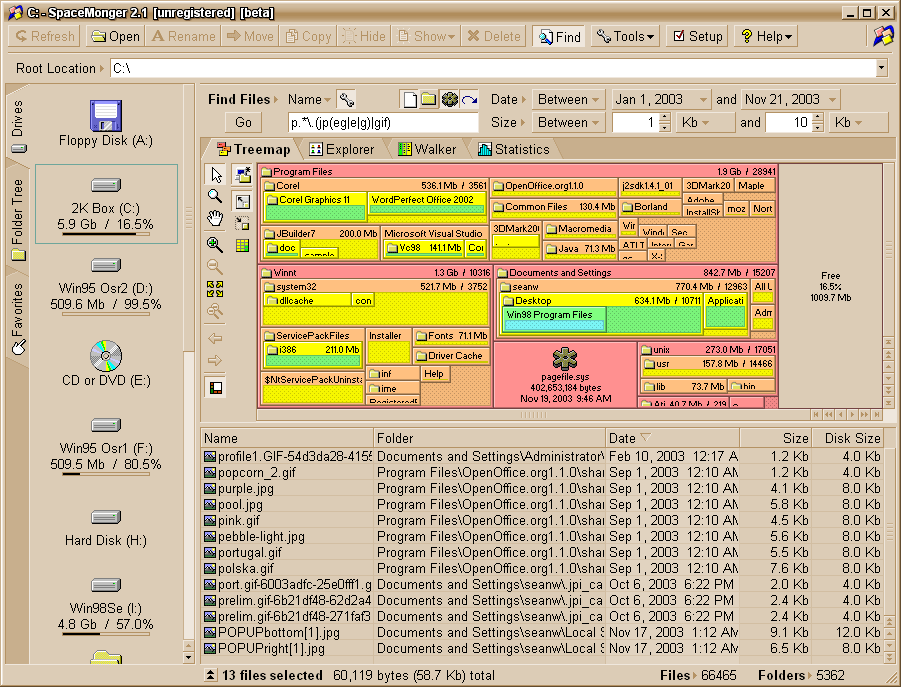The height and width of the screenshot is (687, 901).
Task: Open the Show dropdown menu
Action: point(426,36)
